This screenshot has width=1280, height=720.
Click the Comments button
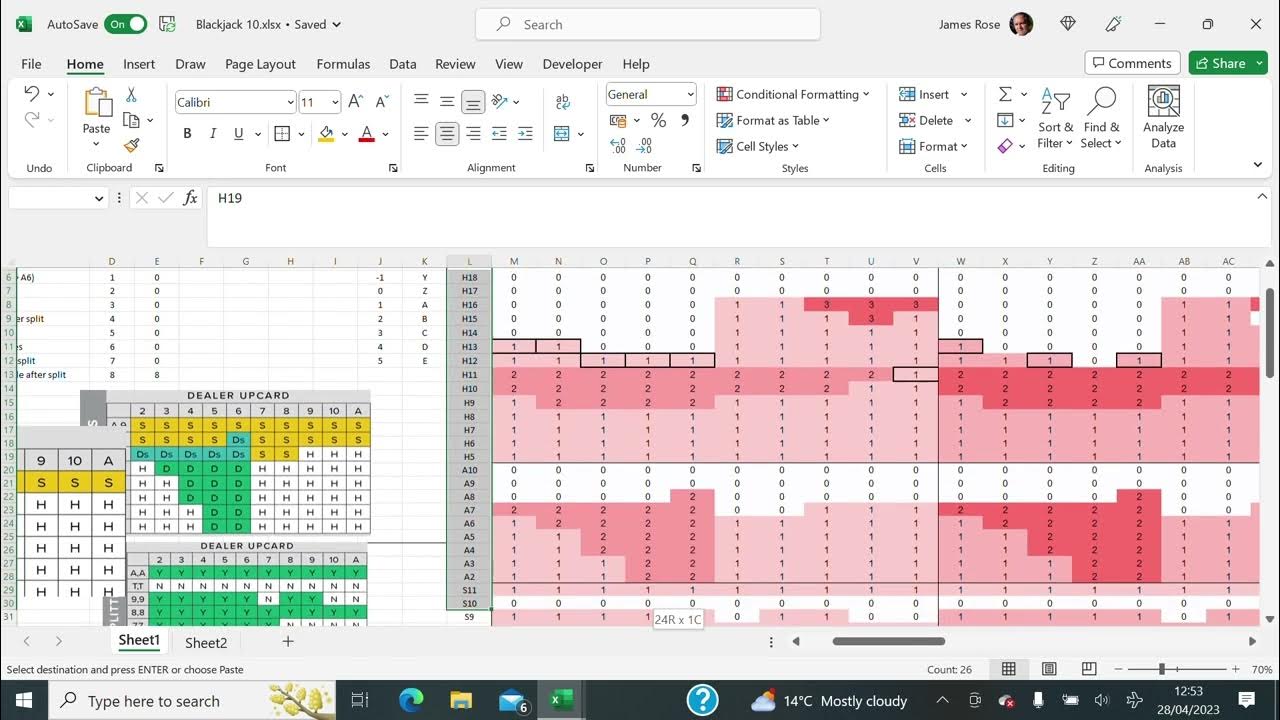click(x=1132, y=63)
